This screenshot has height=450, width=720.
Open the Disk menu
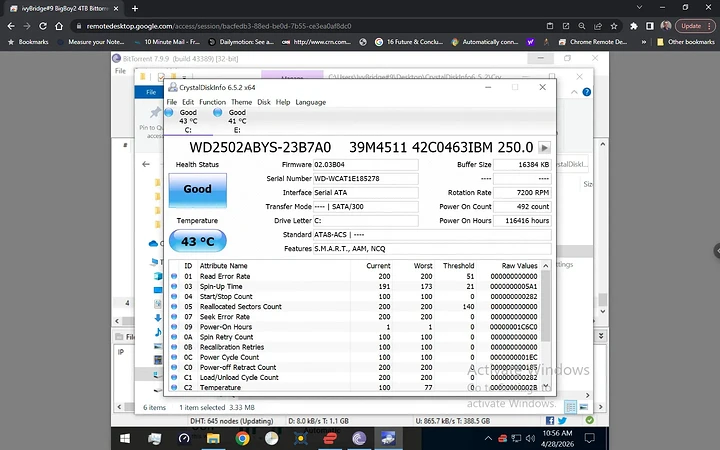(264, 102)
